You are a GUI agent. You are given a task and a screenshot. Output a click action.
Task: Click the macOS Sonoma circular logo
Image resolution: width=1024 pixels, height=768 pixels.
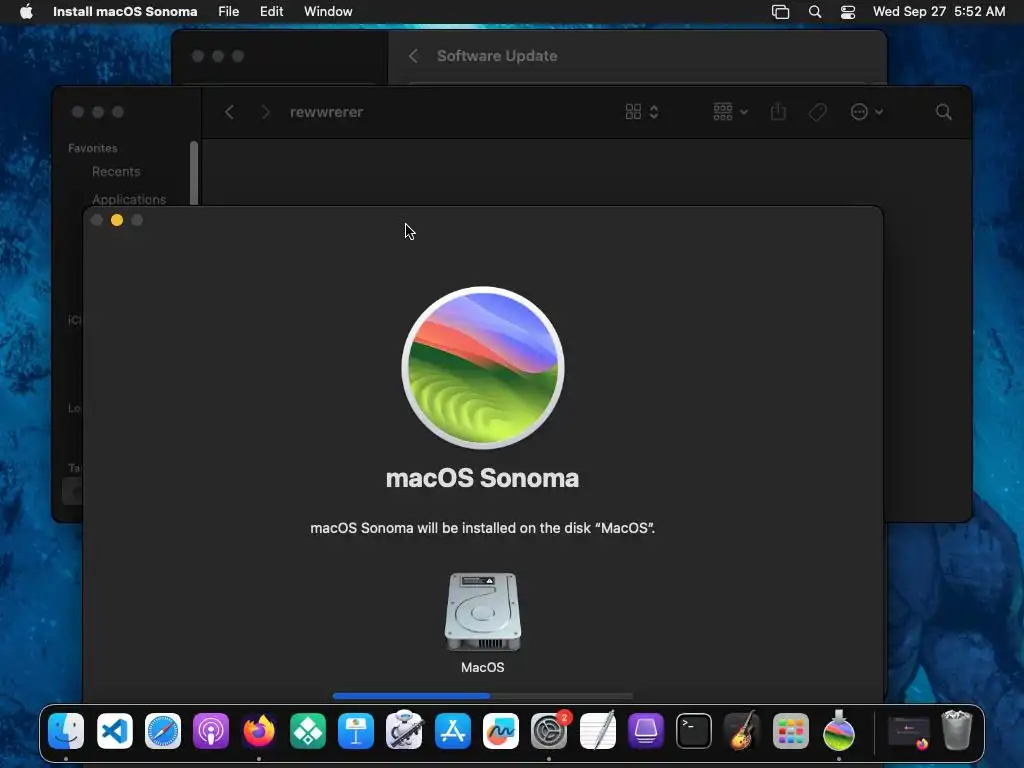(x=483, y=368)
